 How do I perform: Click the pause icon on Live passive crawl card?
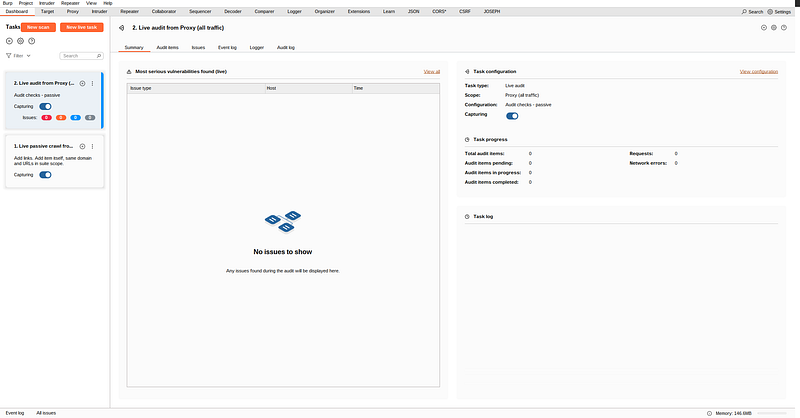(82, 146)
